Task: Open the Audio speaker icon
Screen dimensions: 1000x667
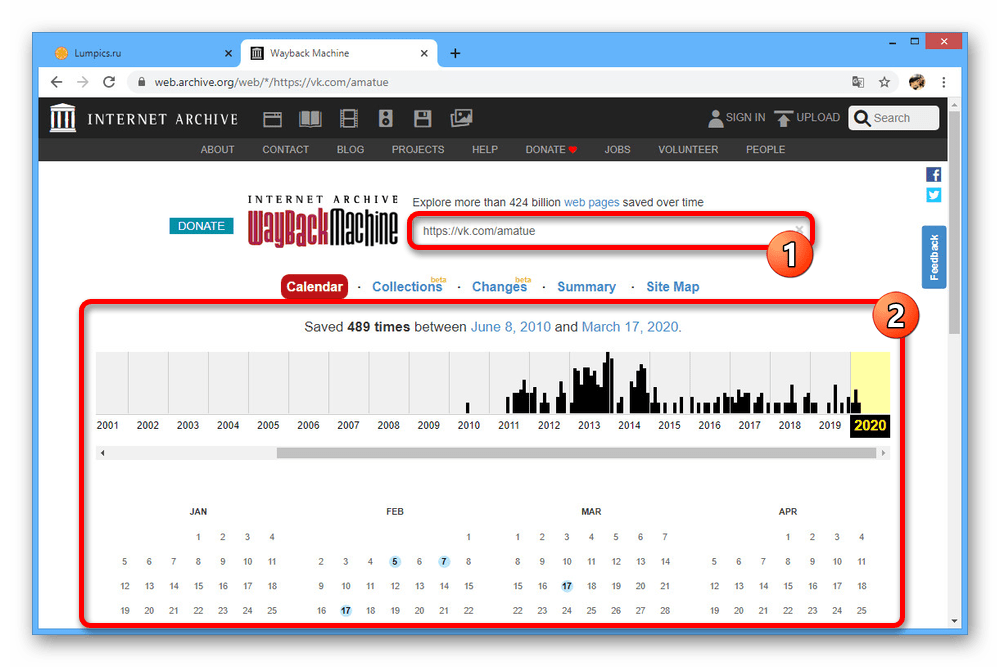Action: (385, 119)
